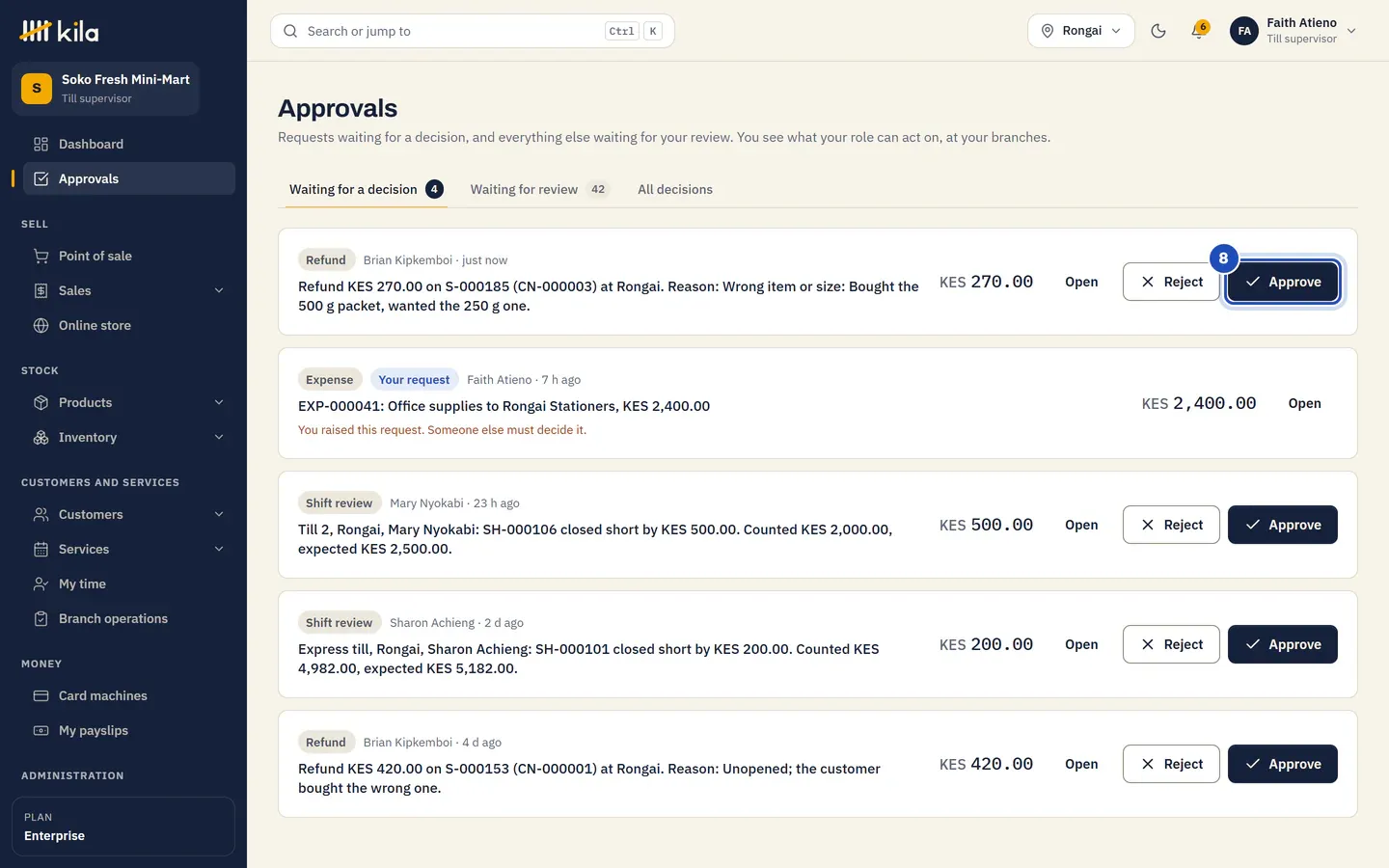1389x868 pixels.
Task: Approve Mary Nyokabi shift review
Action: (x=1283, y=525)
